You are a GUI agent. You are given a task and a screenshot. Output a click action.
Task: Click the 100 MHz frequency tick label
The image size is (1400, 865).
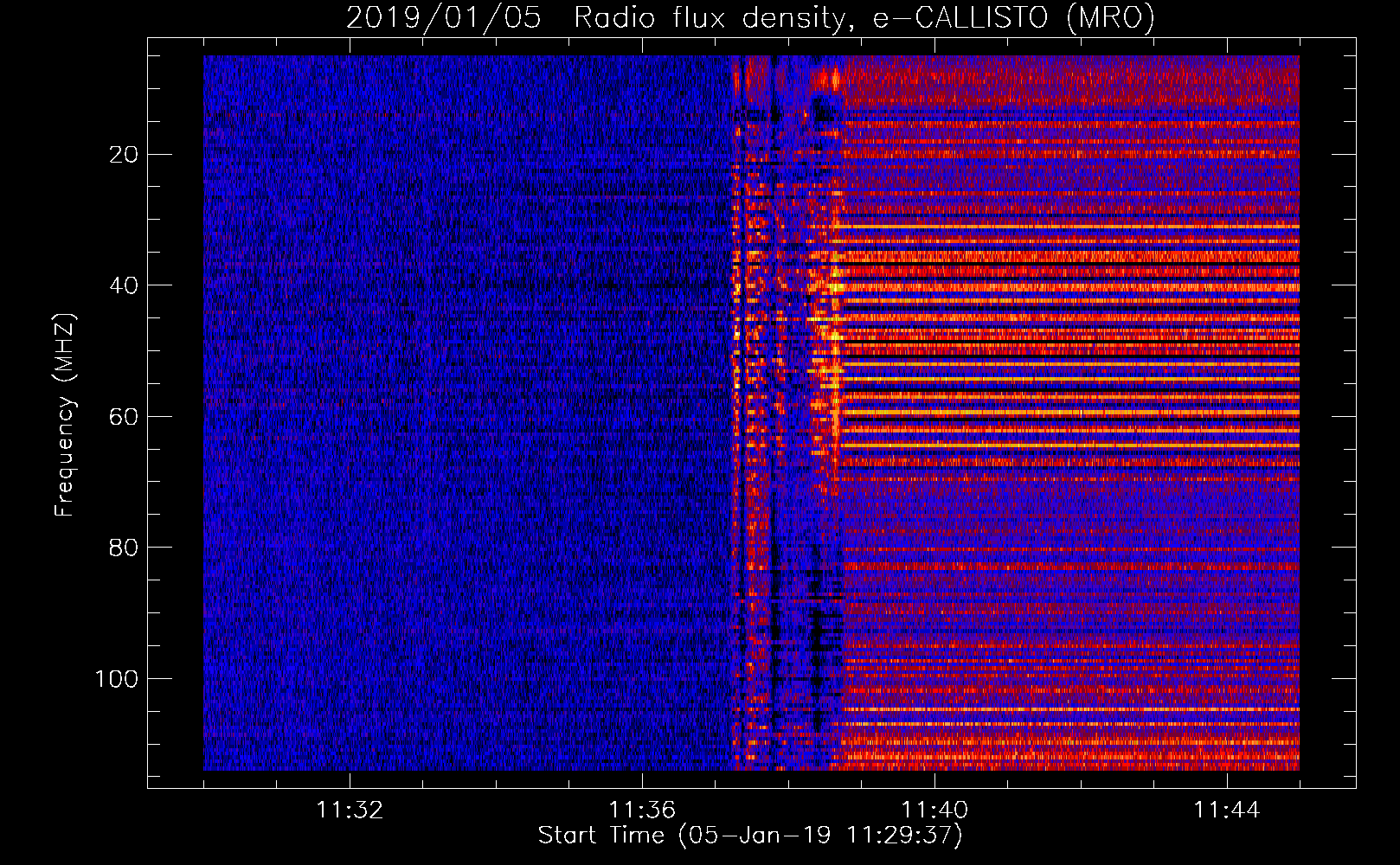(x=117, y=679)
